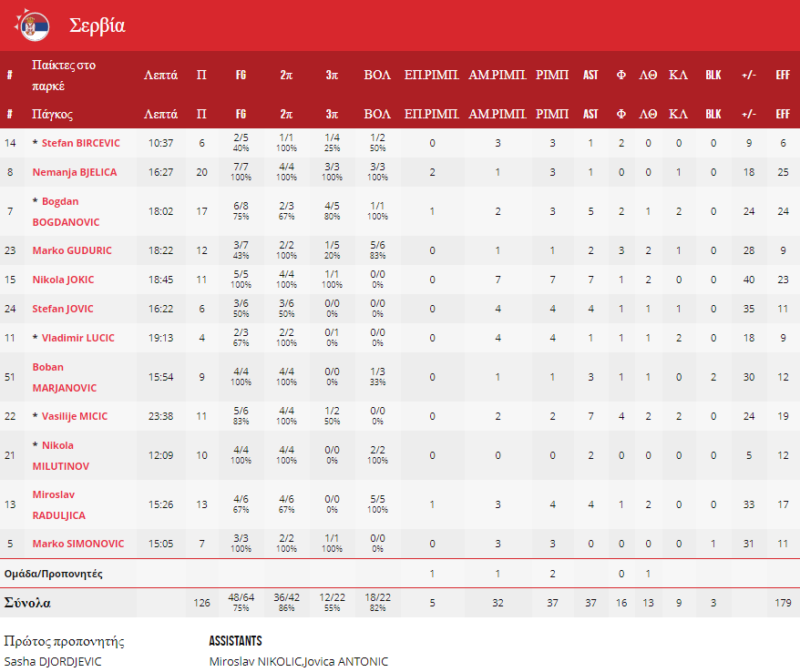The height and width of the screenshot is (672, 800).
Task: Click the BLK column header
Action: 713,74
